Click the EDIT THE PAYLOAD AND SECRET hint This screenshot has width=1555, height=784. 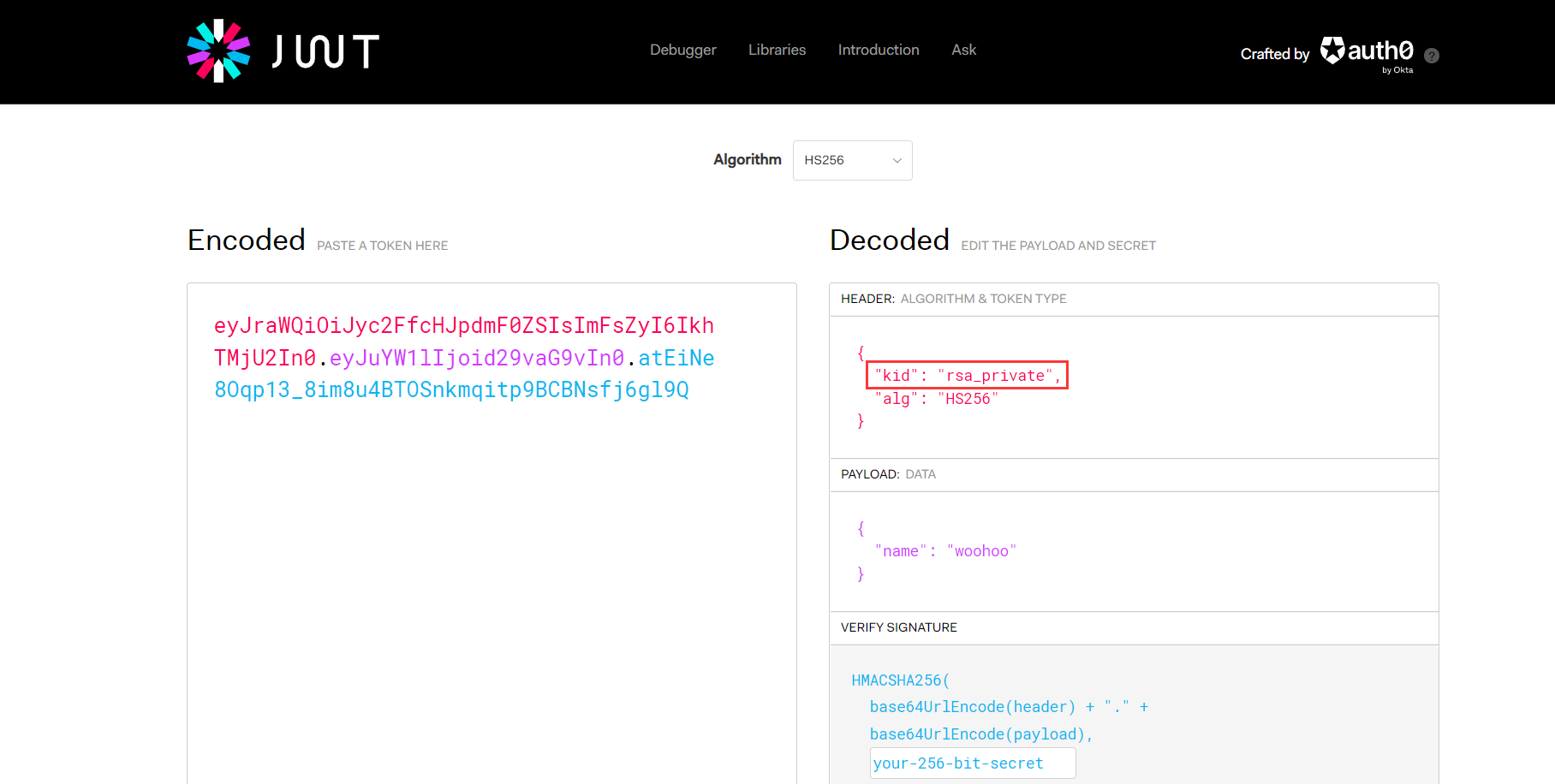coord(1058,246)
